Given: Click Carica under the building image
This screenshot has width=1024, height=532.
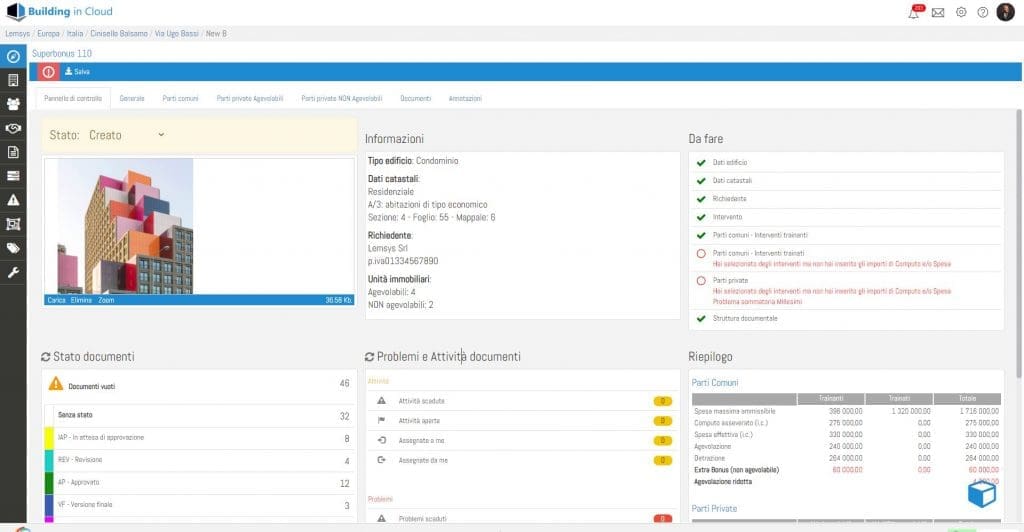Looking at the screenshot, I should (56, 300).
